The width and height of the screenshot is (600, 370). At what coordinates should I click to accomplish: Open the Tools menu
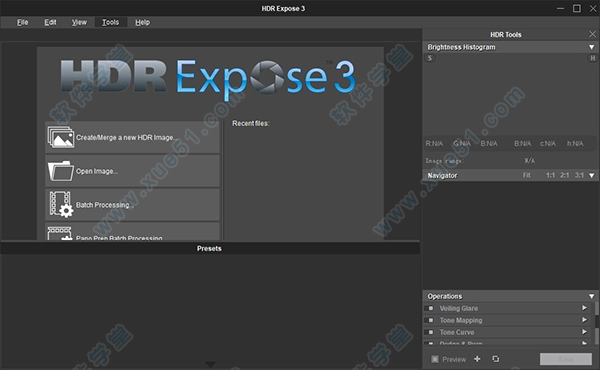pyautogui.click(x=110, y=22)
